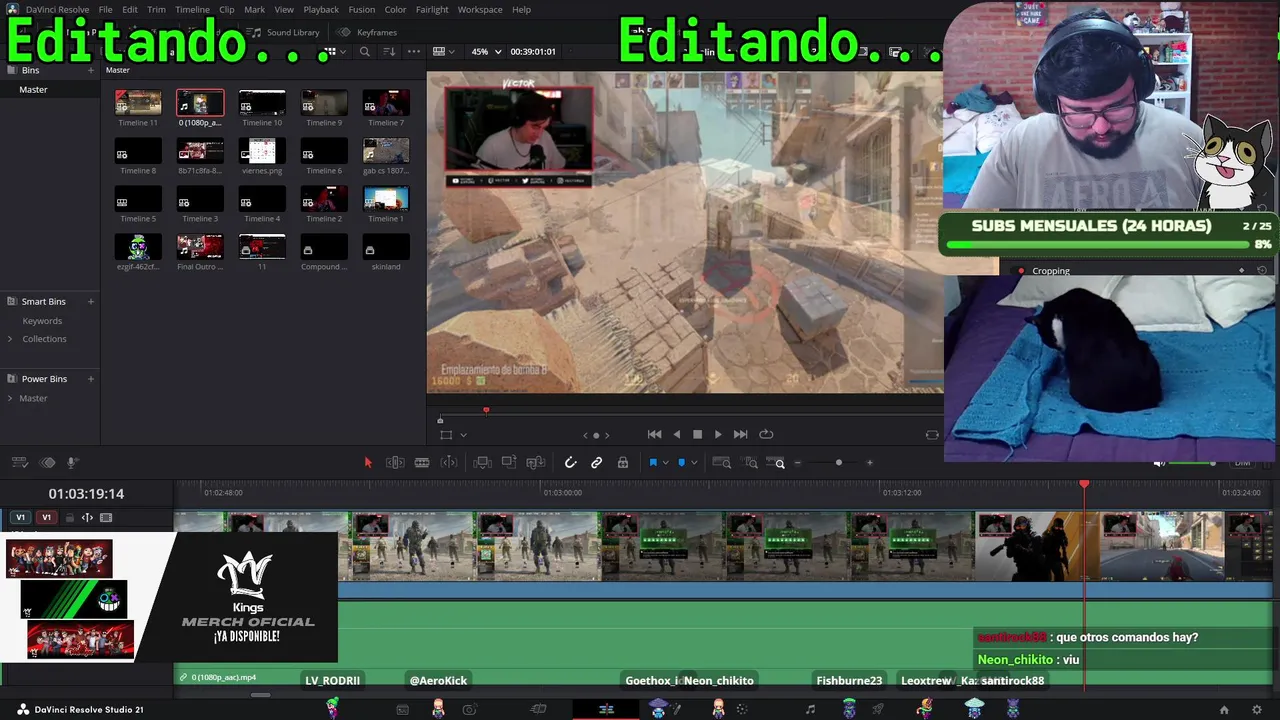The width and height of the screenshot is (1280, 720).
Task: Toggle the V1 track lock icon
Action: [x=69, y=518]
